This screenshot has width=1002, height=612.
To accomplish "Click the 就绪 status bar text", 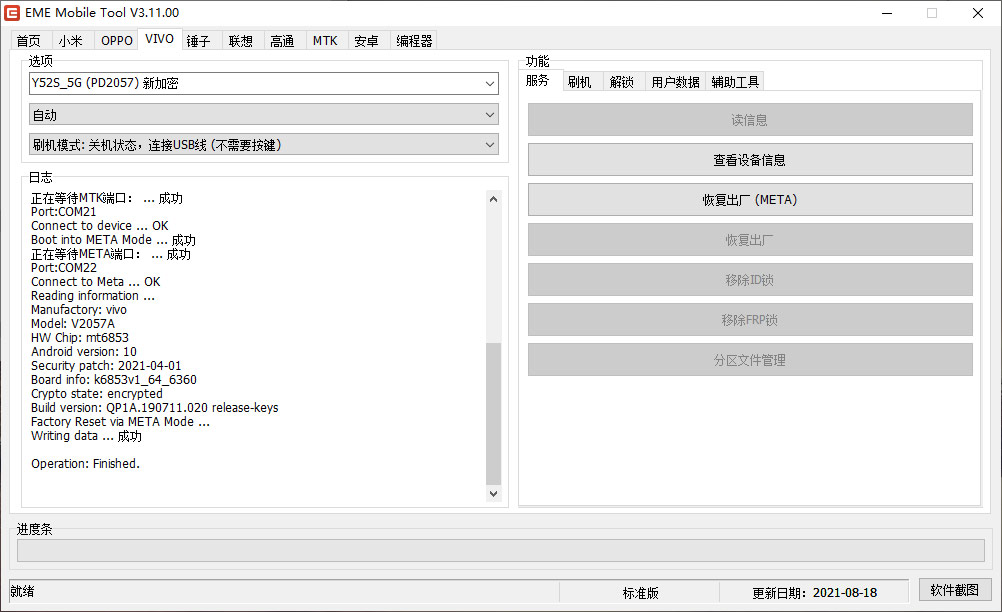I will click(22, 592).
